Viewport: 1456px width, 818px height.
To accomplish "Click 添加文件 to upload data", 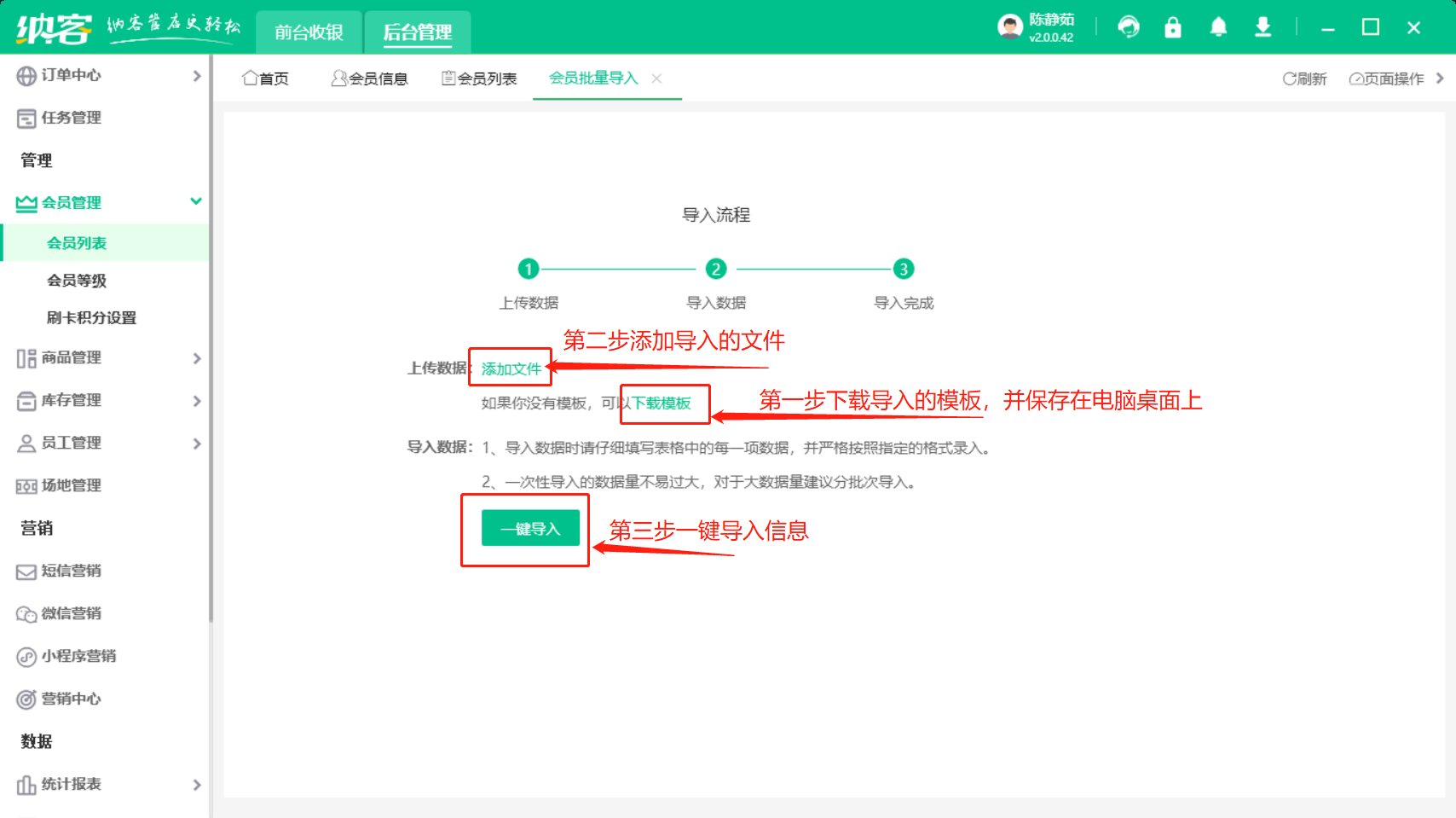I will tap(511, 368).
